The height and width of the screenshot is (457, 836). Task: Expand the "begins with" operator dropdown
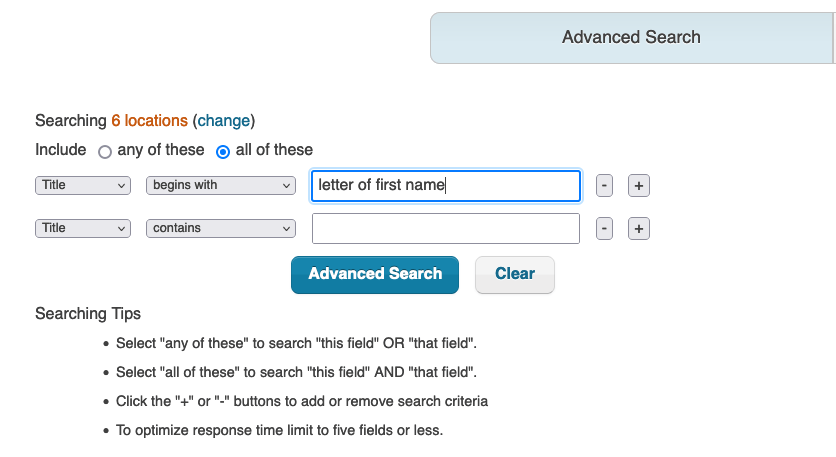point(221,186)
